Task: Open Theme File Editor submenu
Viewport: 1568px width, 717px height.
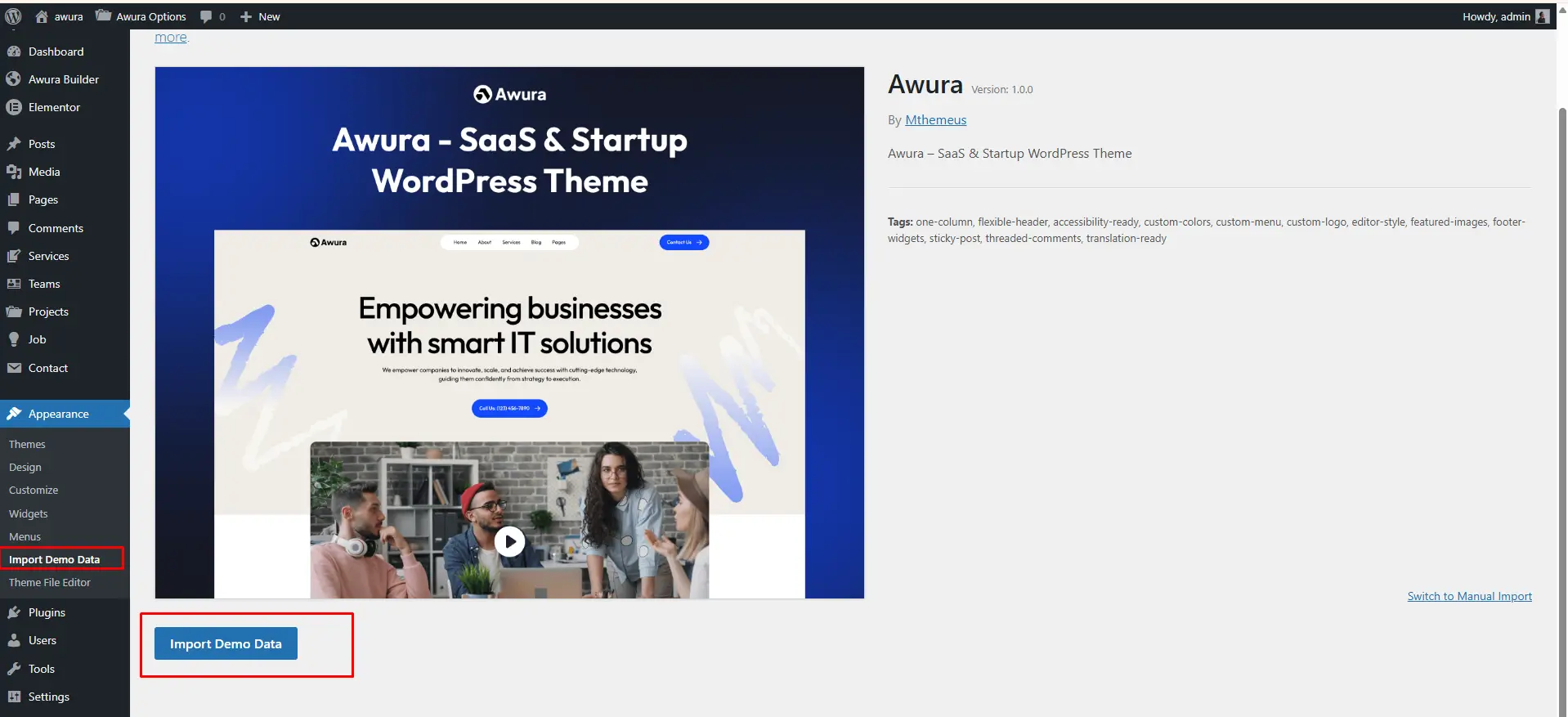Action: click(50, 582)
